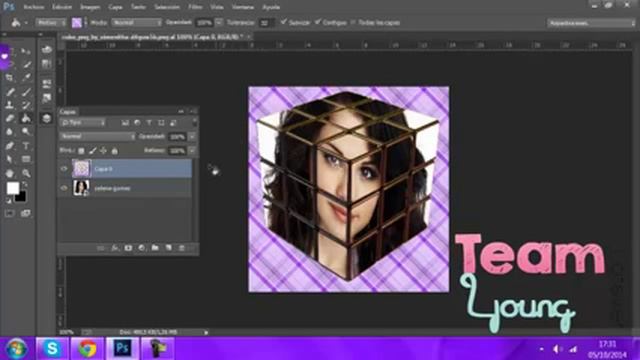The image size is (640, 360).
Task: Select the Pen tool
Action: pos(10,146)
